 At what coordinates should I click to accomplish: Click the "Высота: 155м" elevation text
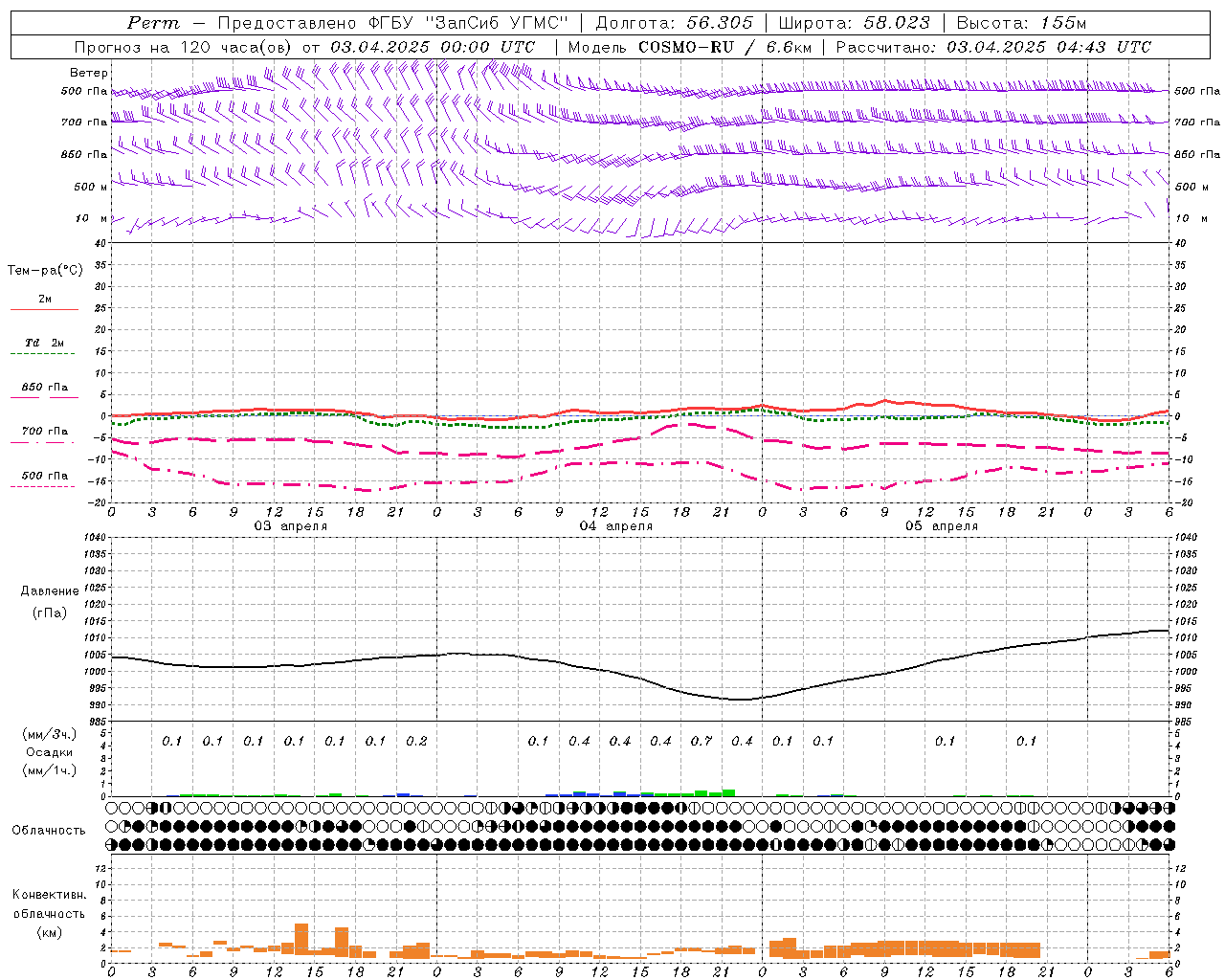[x=1022, y=23]
